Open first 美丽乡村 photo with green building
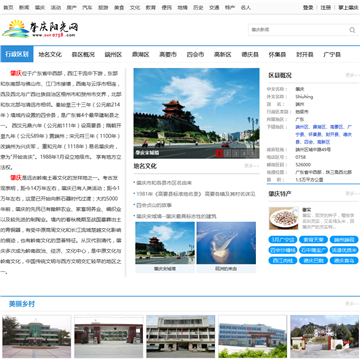360x360 pixels. pyautogui.click(x=37, y=337)
